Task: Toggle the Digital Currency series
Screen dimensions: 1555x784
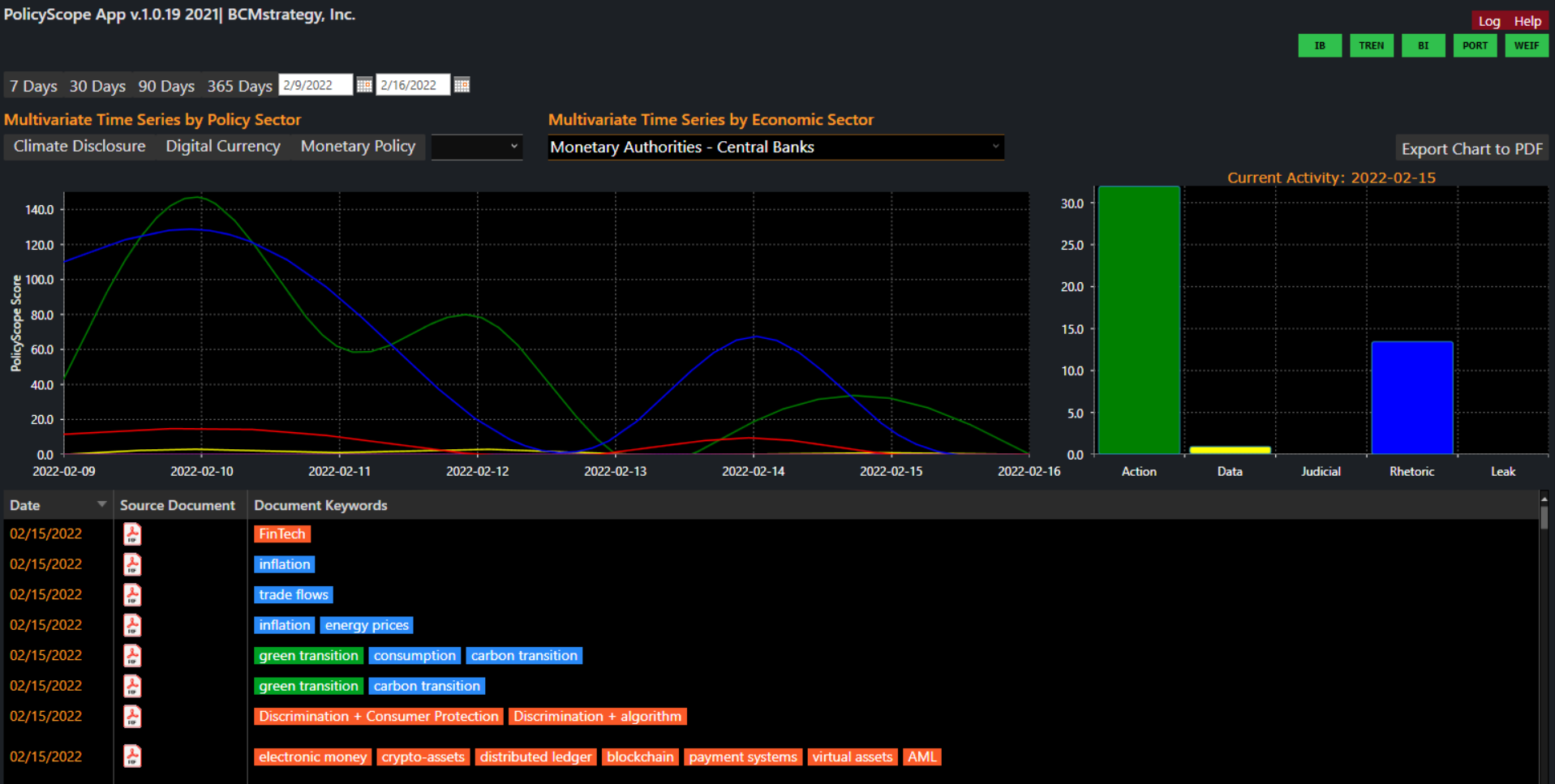Action: (223, 147)
